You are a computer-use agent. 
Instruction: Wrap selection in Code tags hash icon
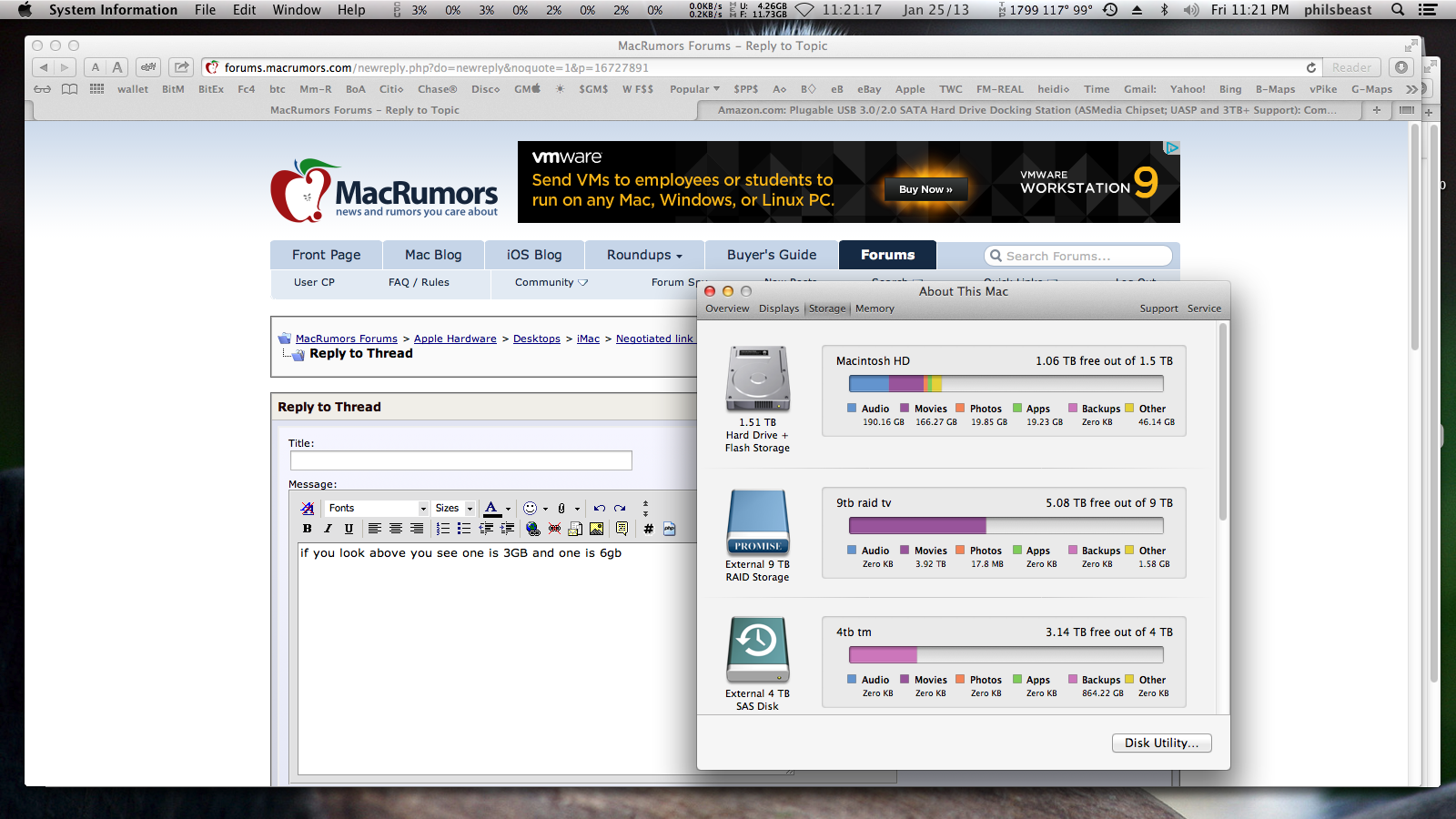[648, 529]
